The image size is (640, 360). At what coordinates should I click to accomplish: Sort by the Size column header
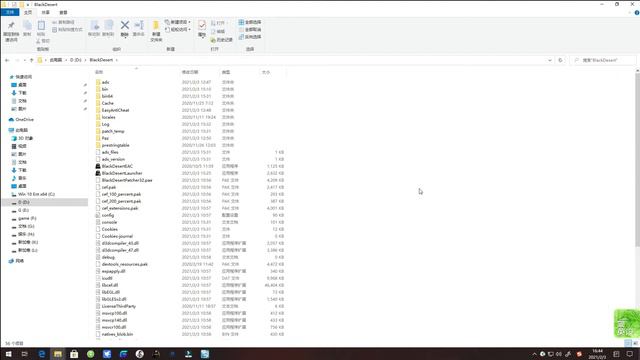[x=266, y=72]
